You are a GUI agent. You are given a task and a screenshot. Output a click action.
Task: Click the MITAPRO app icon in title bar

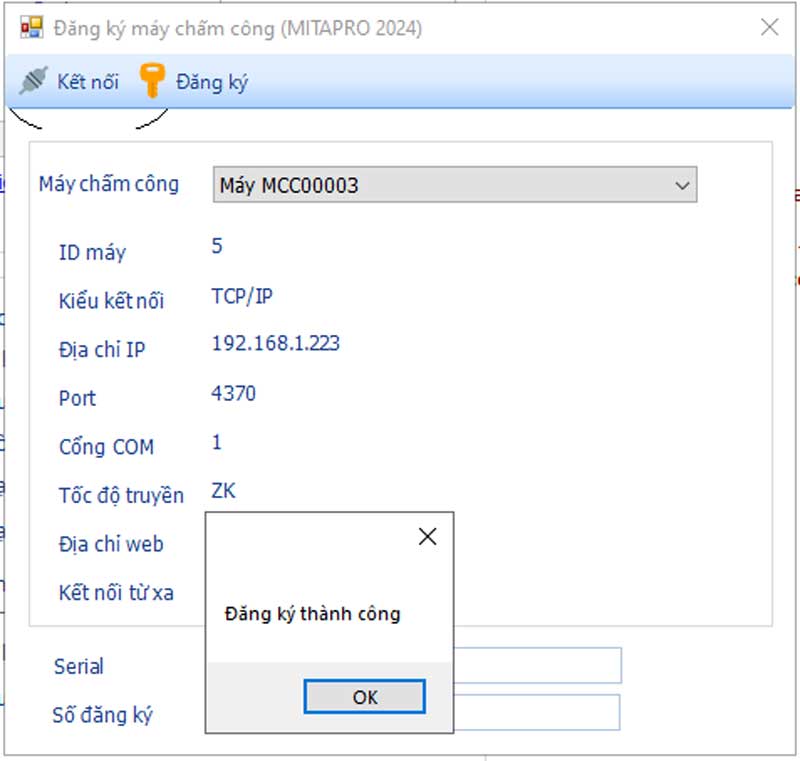point(32,28)
